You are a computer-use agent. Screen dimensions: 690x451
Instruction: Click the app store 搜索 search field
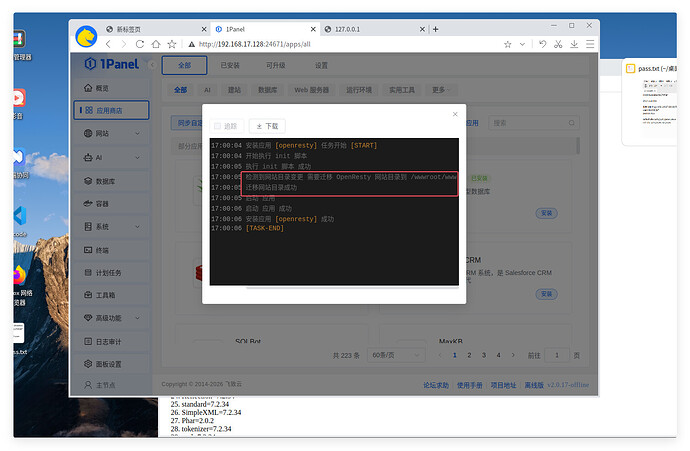(530, 123)
